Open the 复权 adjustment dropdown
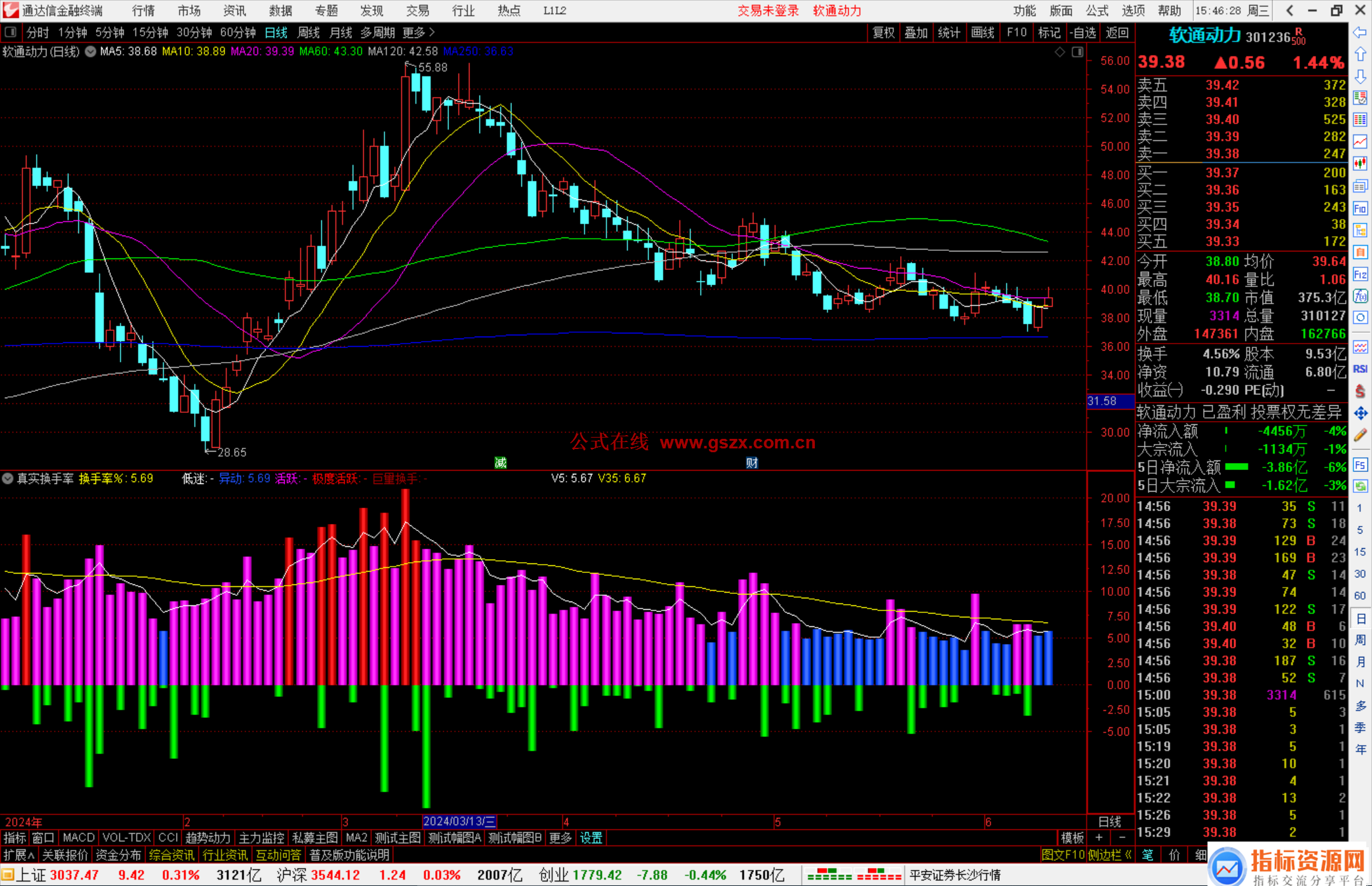1372x886 pixels. tap(884, 32)
